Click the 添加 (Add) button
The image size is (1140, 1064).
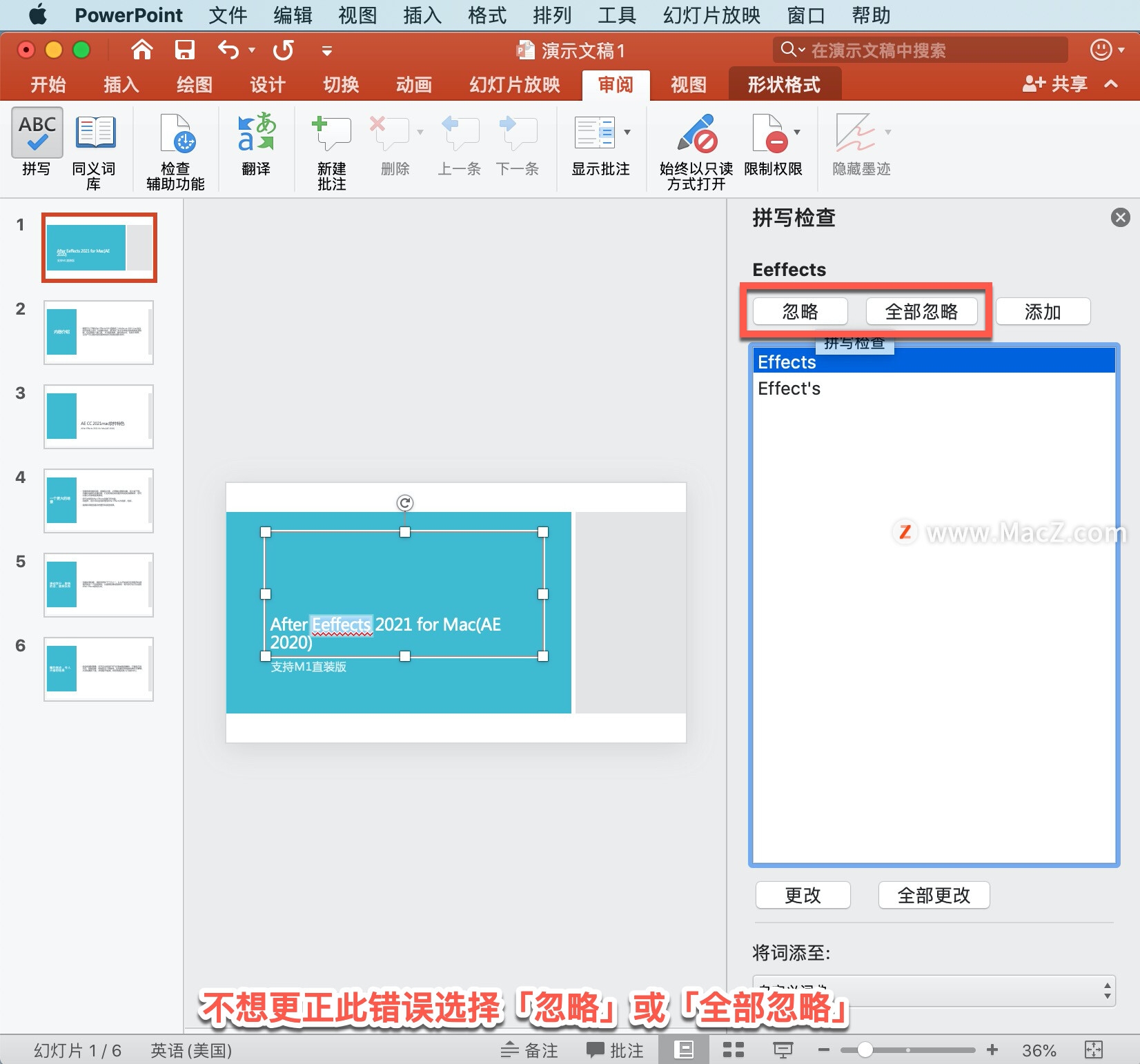tap(1043, 311)
